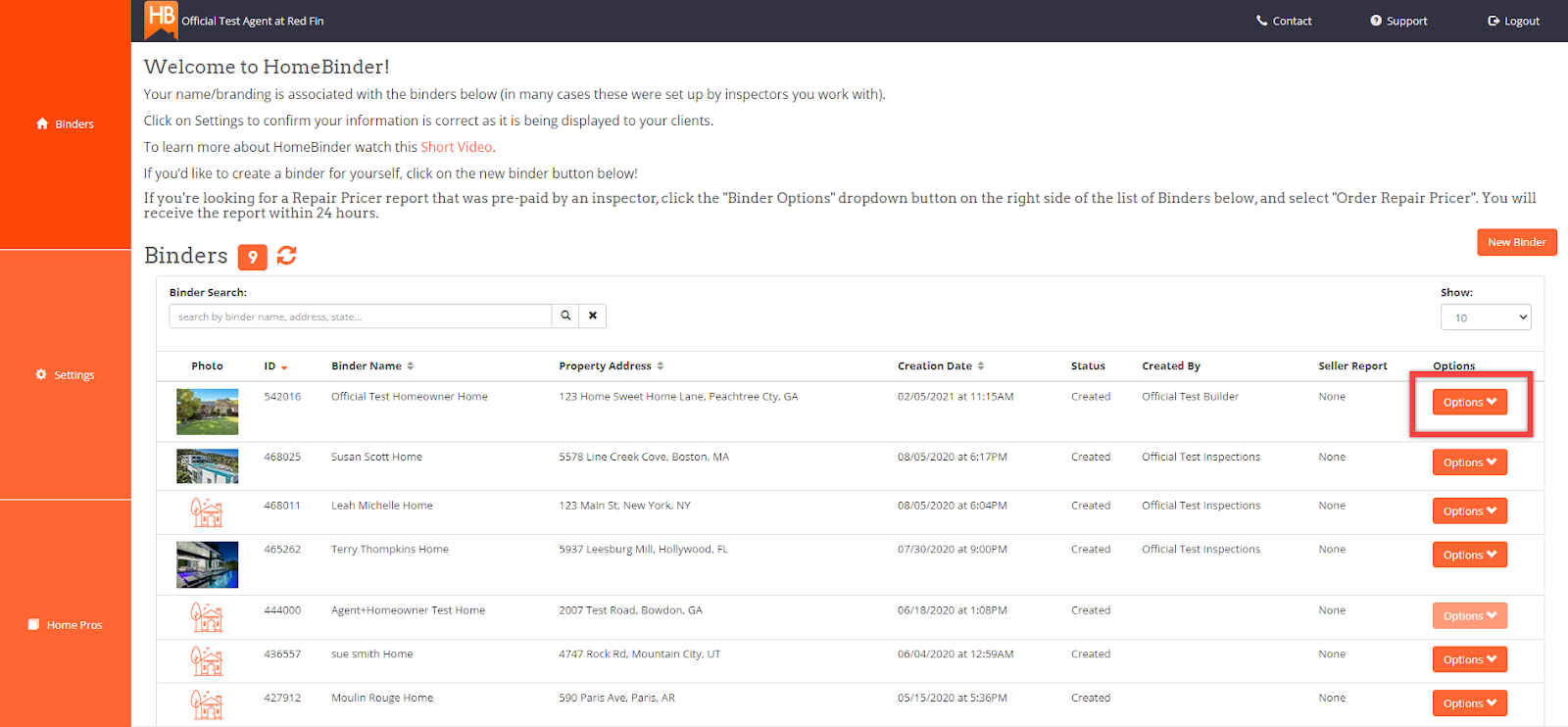
Task: Sort by ID column
Action: click(275, 366)
